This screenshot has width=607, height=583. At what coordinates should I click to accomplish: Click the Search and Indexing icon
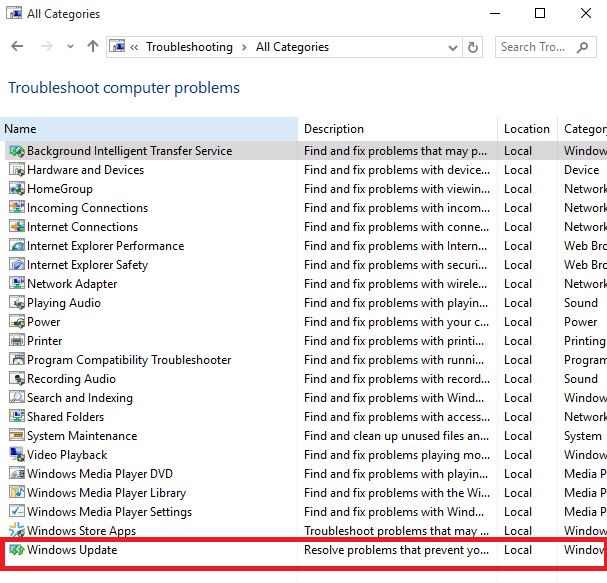17,398
